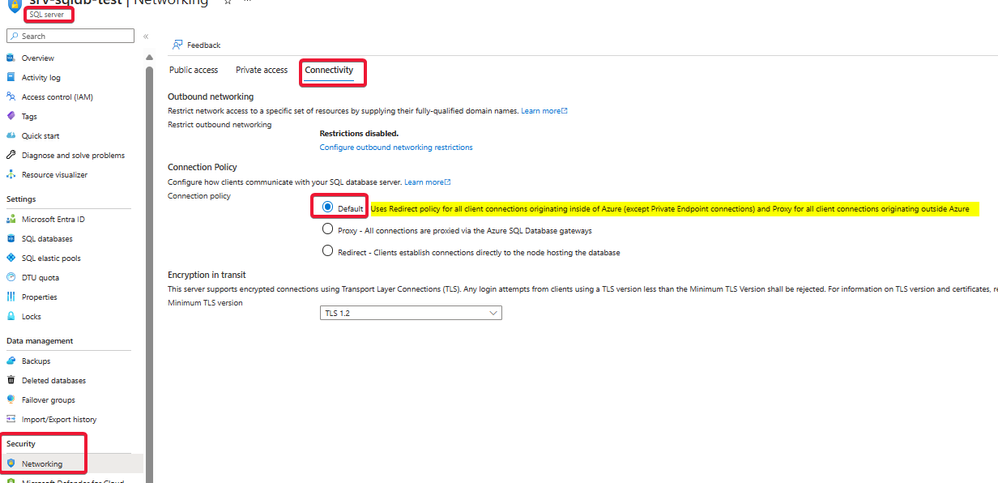Click the Feedback button label

[x=204, y=45]
